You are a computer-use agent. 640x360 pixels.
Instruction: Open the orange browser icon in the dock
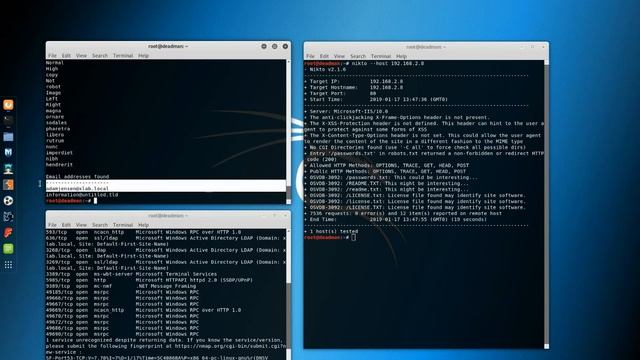(8, 105)
